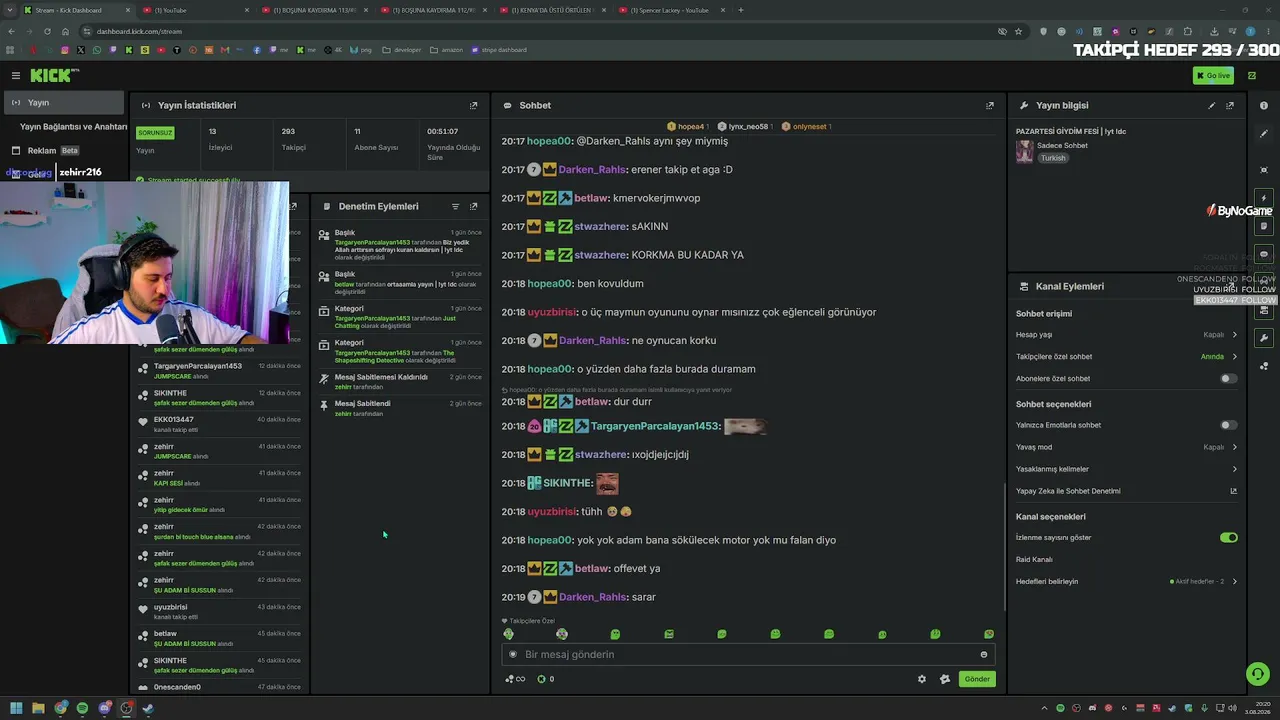Open the browser tab search dropdown
The height and width of the screenshot is (720, 1280).
[x=10, y=10]
